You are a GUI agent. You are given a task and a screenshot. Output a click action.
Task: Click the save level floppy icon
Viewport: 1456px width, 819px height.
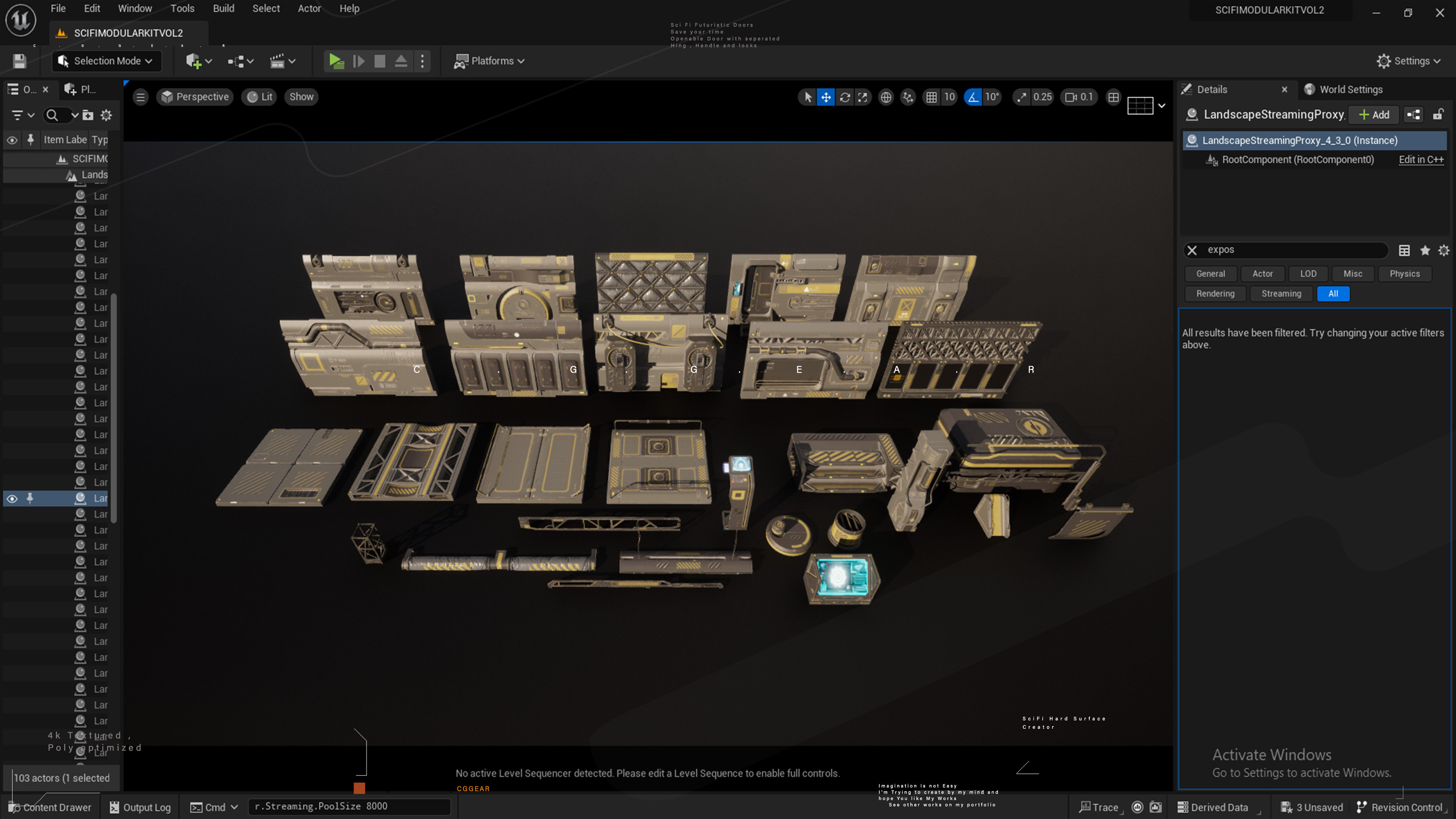(20, 61)
